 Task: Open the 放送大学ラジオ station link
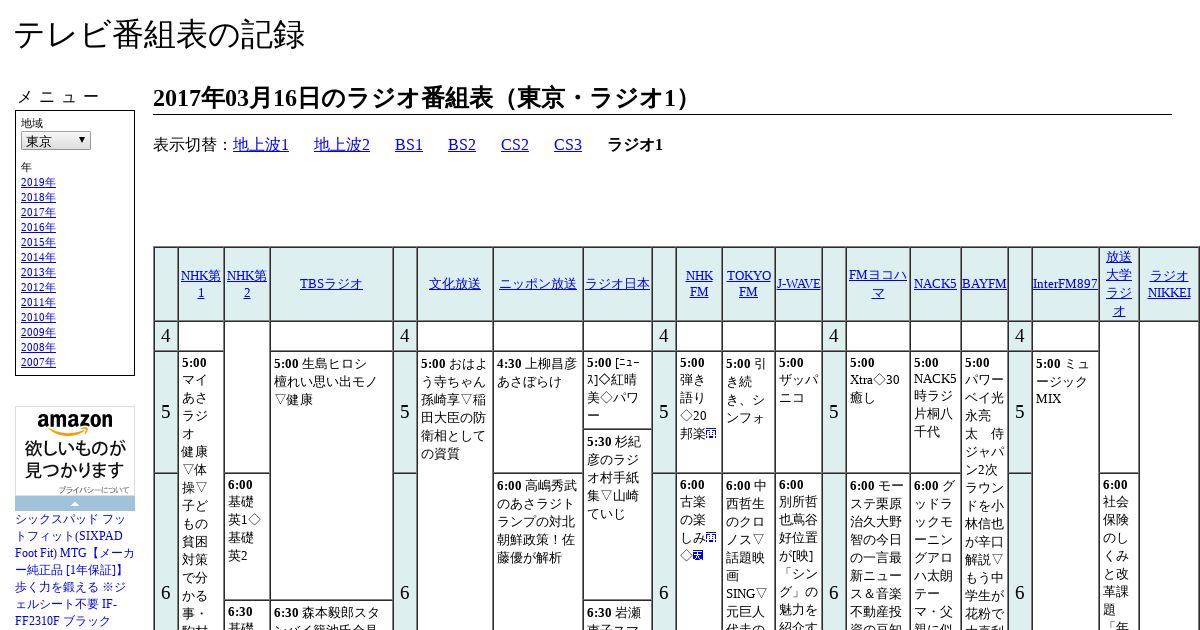tap(1119, 284)
